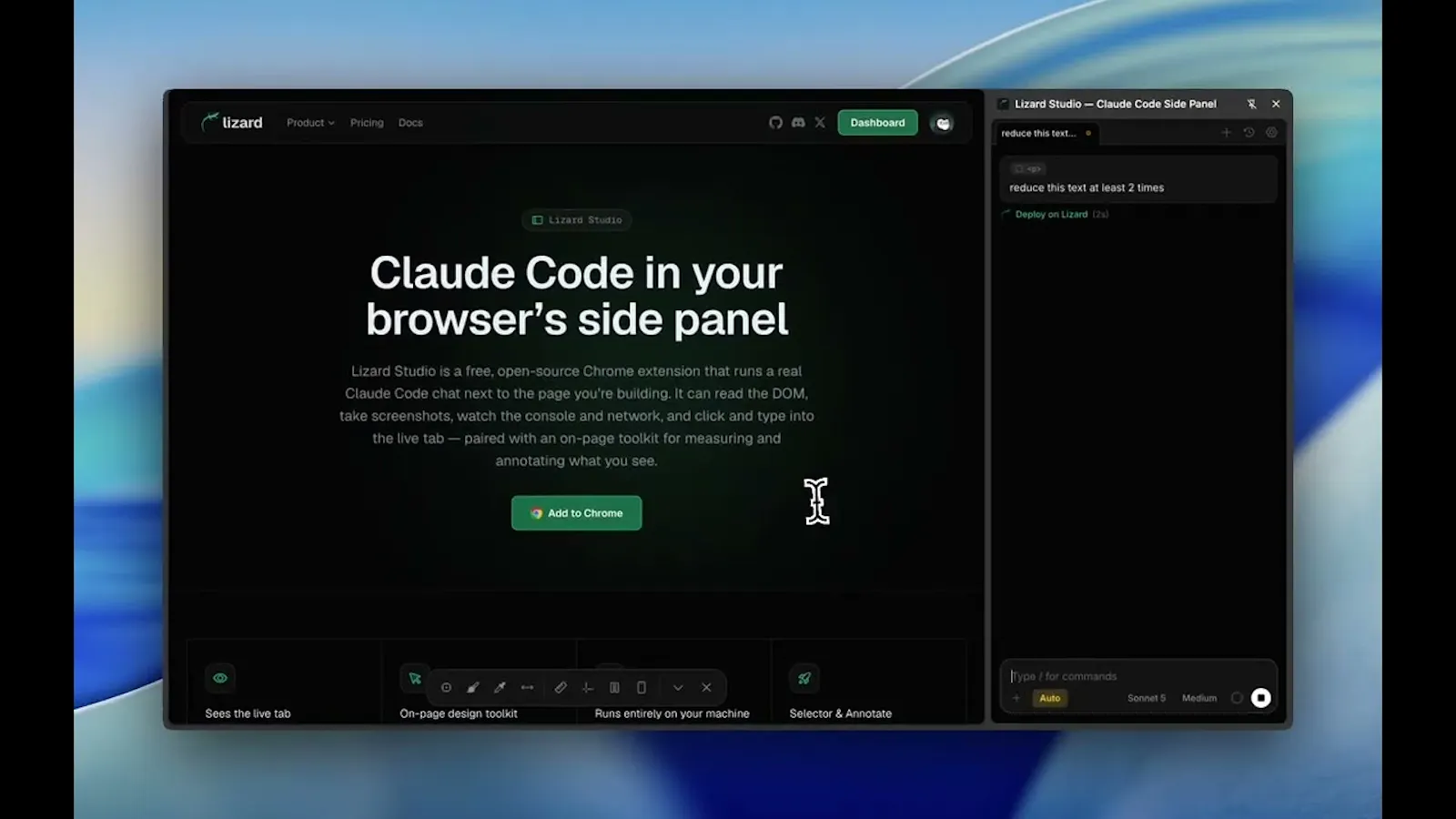Toggle the Auto permission mode
1456x819 pixels.
point(1050,698)
